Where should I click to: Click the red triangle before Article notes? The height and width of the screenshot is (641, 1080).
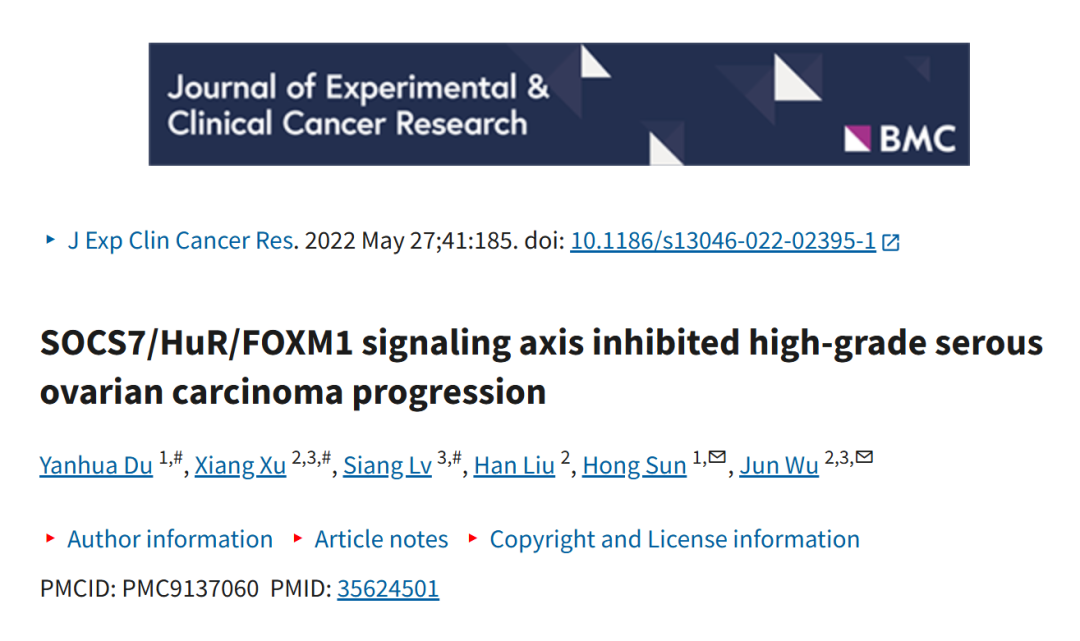[x=298, y=538]
